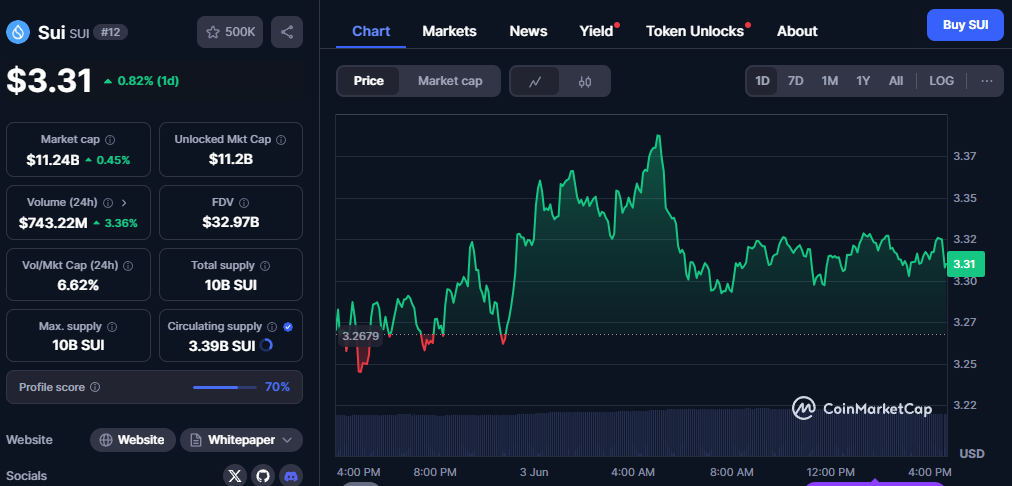Open the three-dots chart options menu
This screenshot has width=1012, height=486.
[x=987, y=81]
